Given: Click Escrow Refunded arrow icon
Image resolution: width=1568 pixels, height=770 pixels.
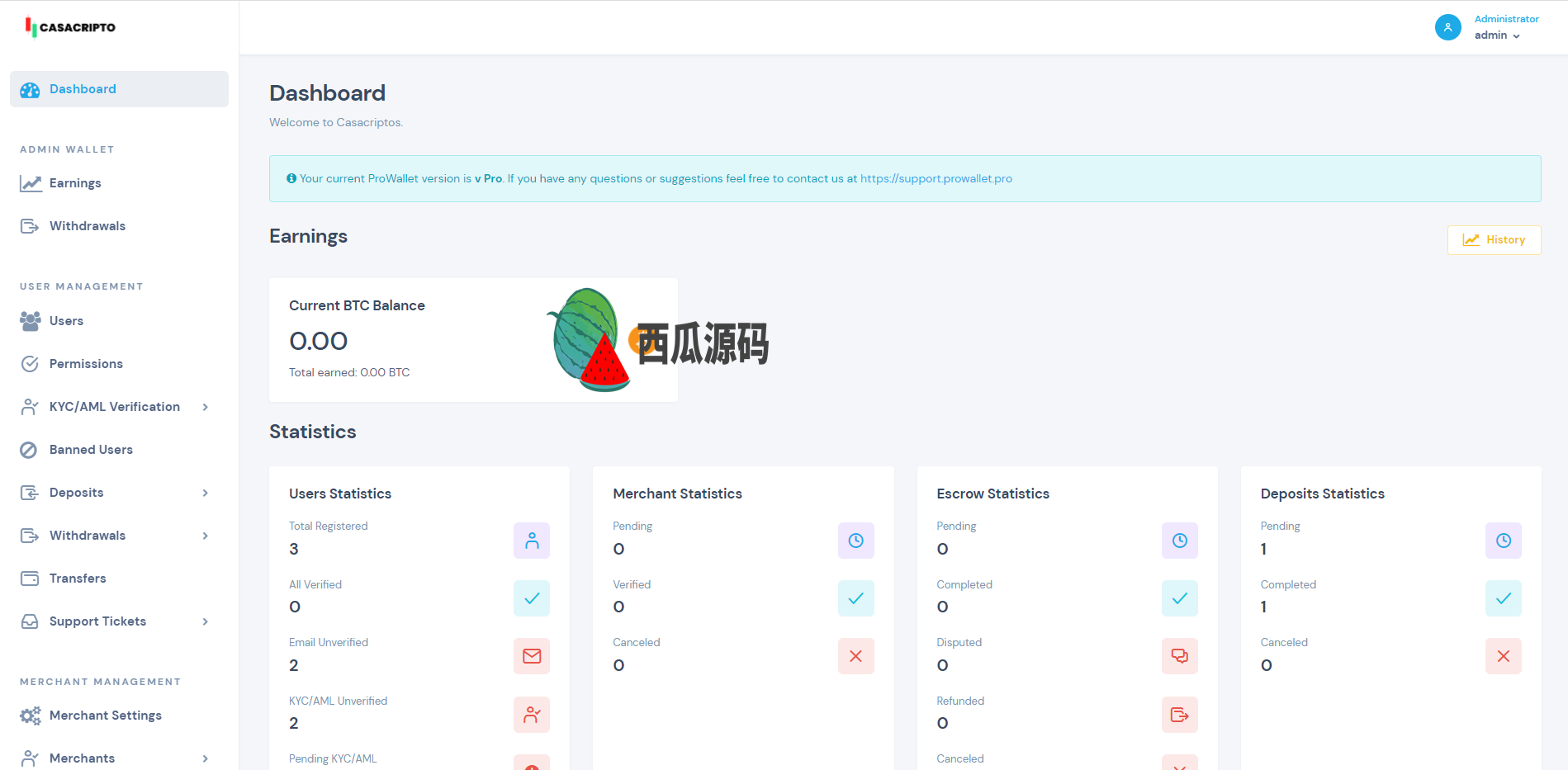Looking at the screenshot, I should click(x=1180, y=715).
